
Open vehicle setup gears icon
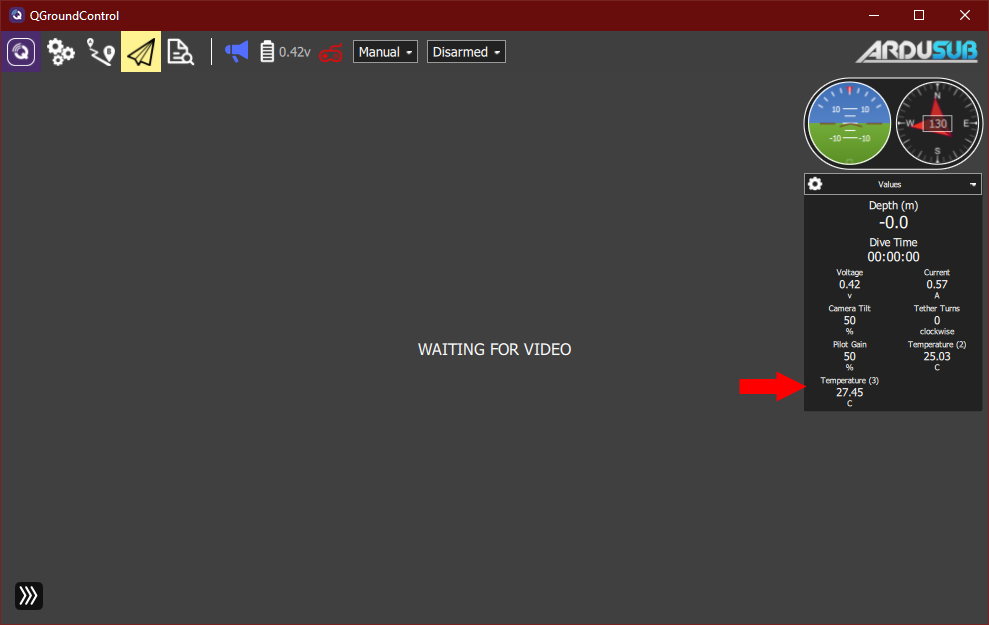[x=61, y=52]
